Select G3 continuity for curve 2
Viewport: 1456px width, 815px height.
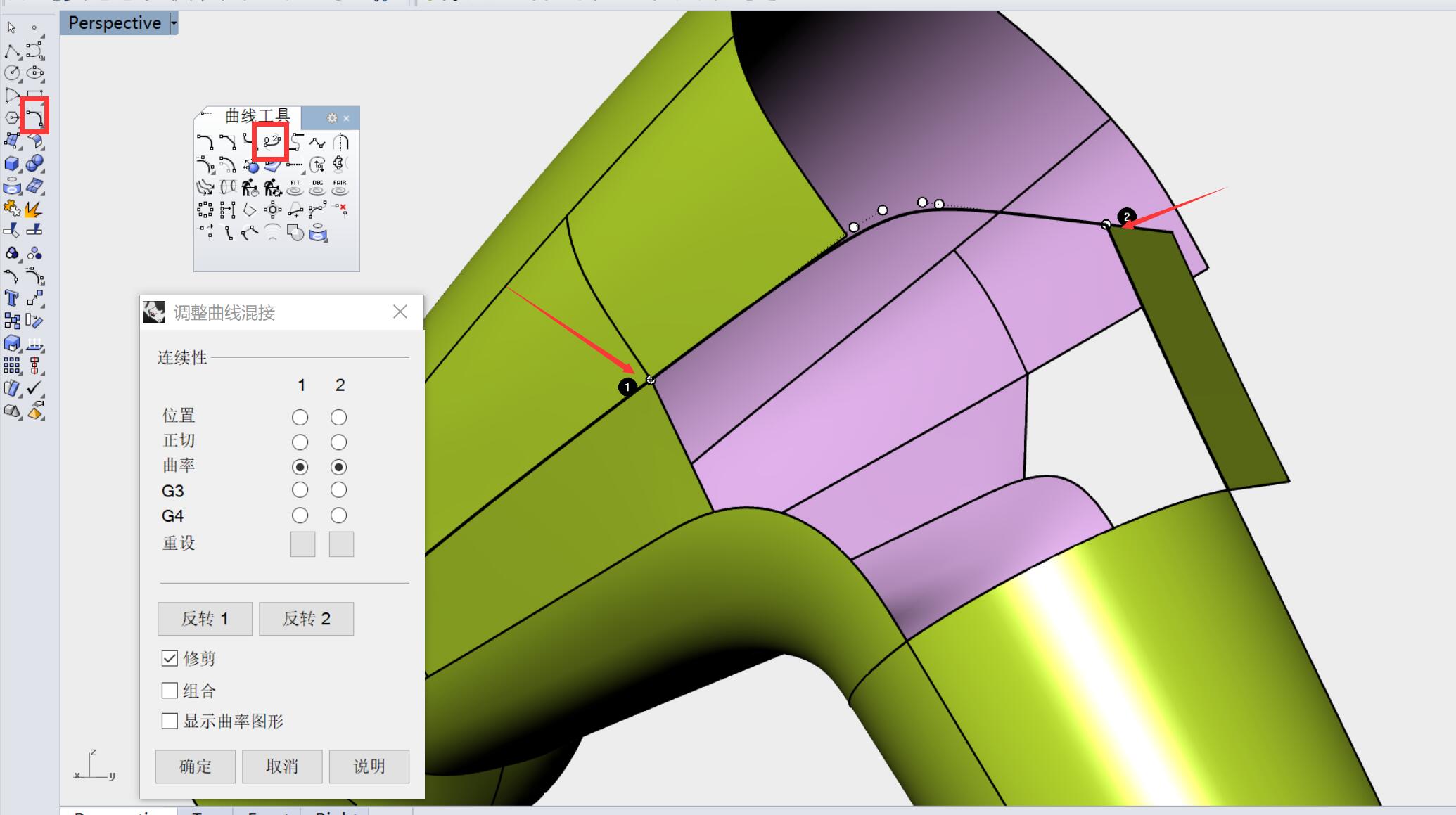coord(338,490)
